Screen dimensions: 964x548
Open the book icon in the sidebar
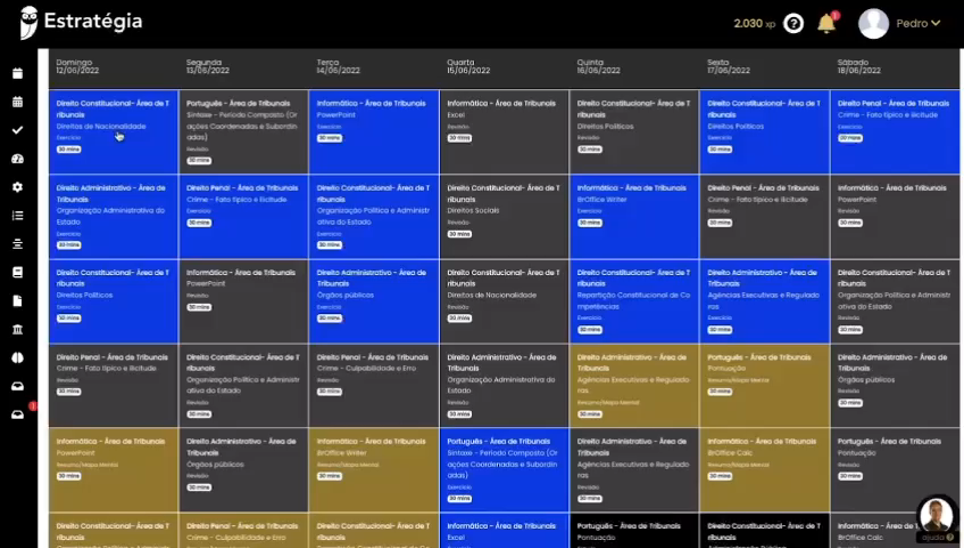tap(17, 272)
